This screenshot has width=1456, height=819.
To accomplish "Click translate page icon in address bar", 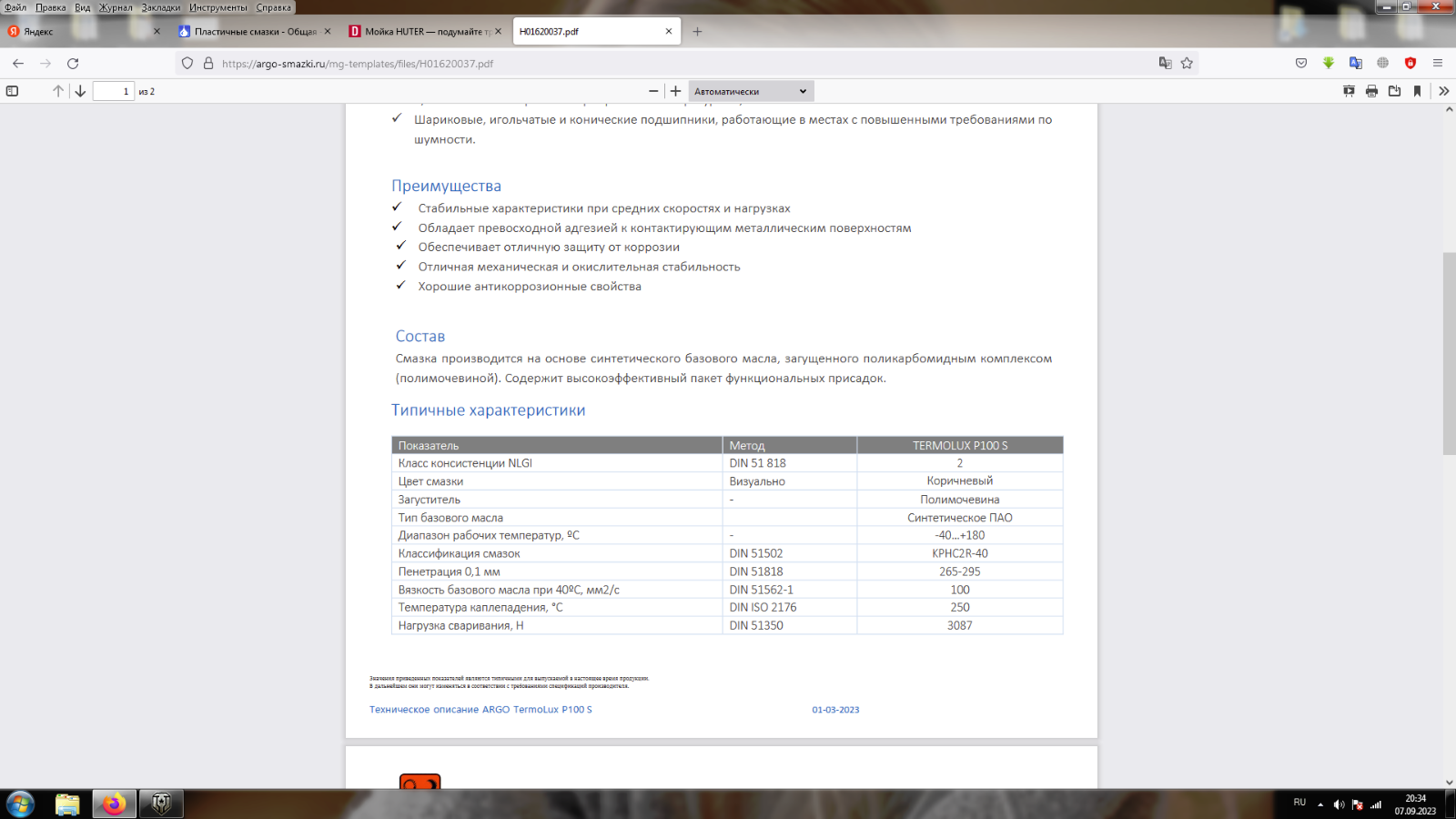I will tap(1165, 64).
